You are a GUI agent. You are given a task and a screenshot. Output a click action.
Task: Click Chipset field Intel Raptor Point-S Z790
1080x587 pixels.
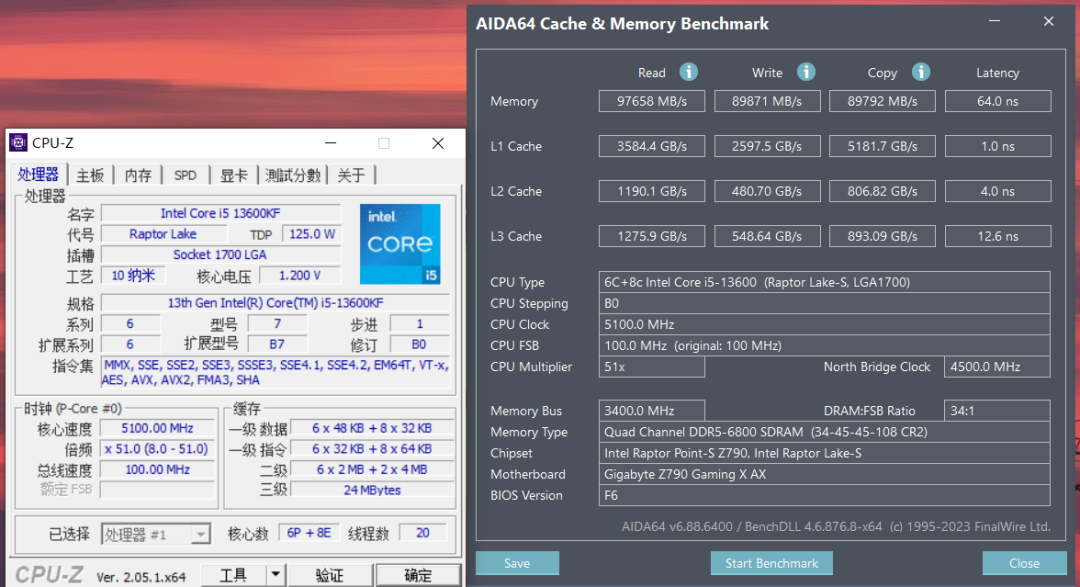tap(824, 453)
